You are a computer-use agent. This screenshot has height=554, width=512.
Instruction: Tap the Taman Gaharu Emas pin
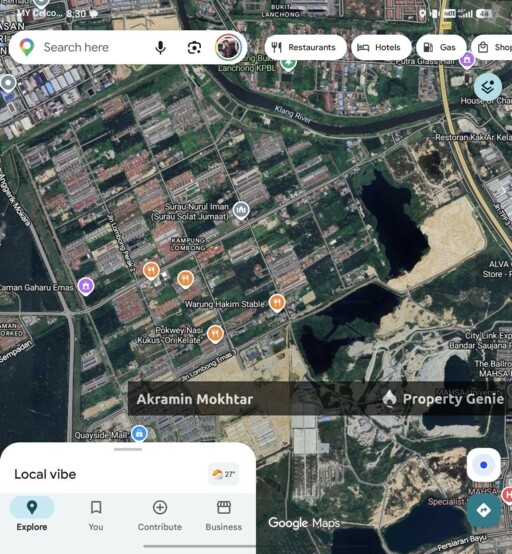pos(86,287)
